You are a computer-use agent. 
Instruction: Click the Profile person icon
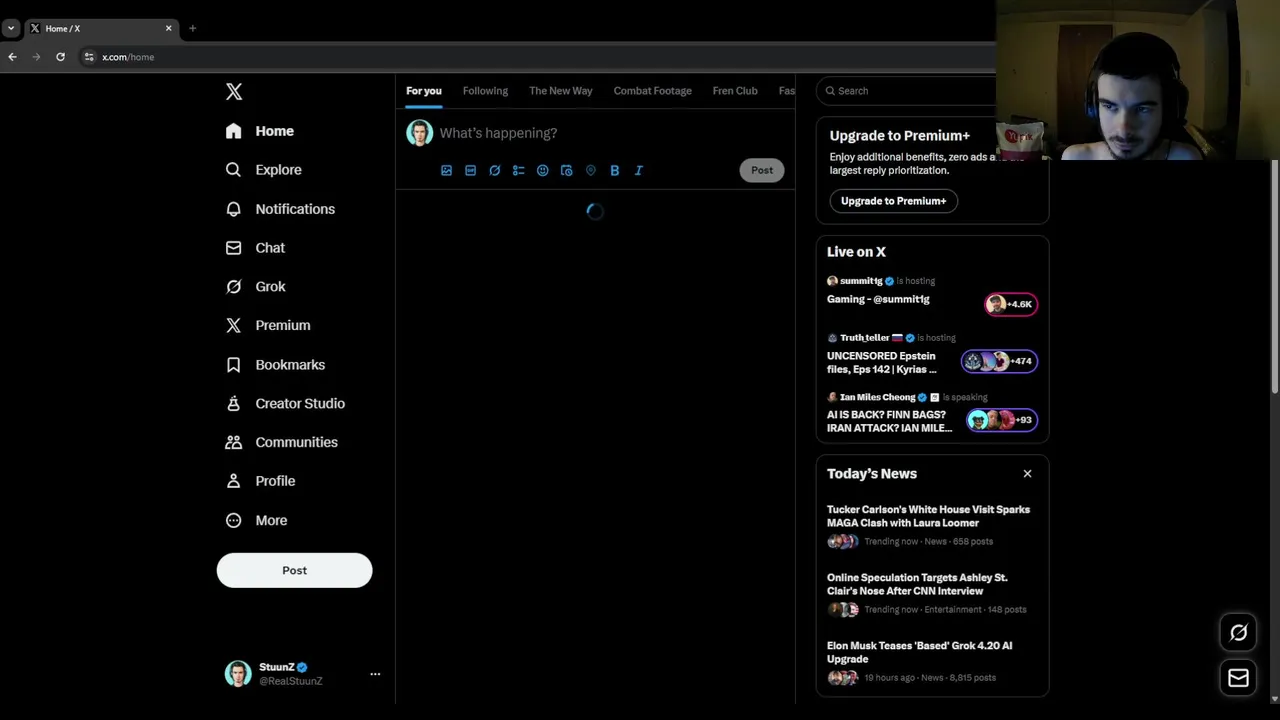[x=233, y=481]
